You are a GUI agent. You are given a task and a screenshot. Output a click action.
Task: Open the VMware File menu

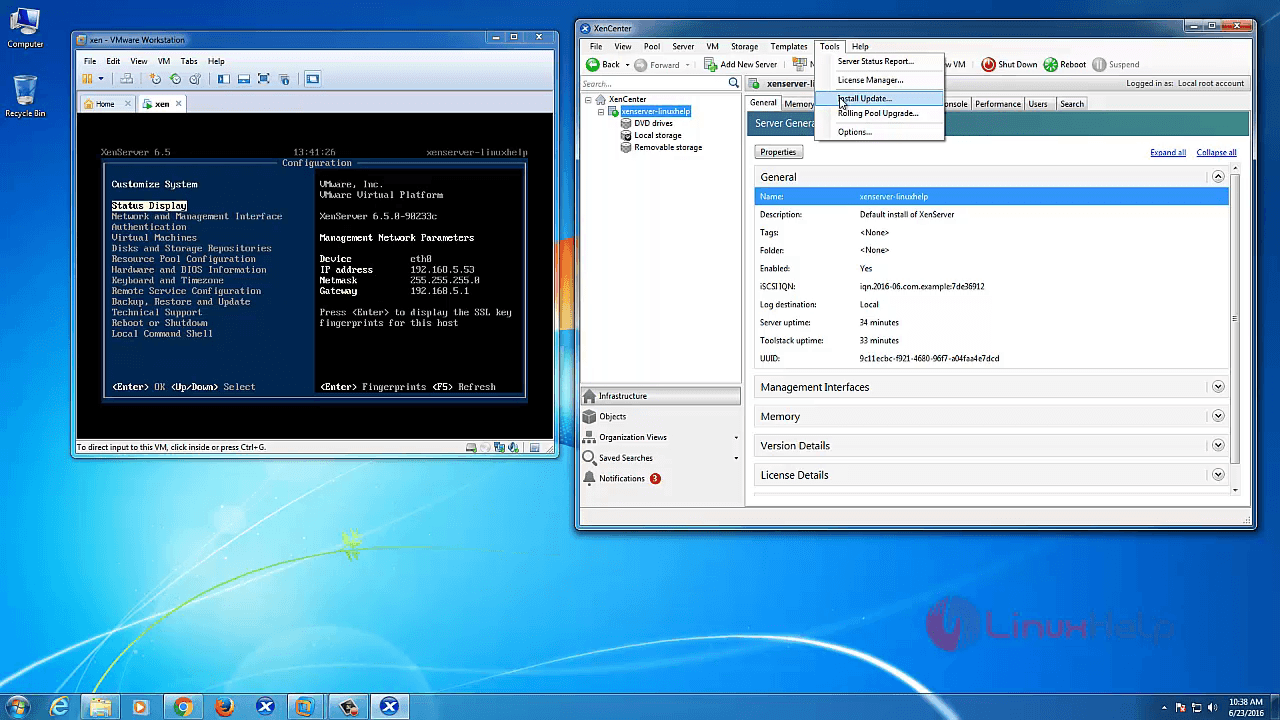tap(90, 61)
